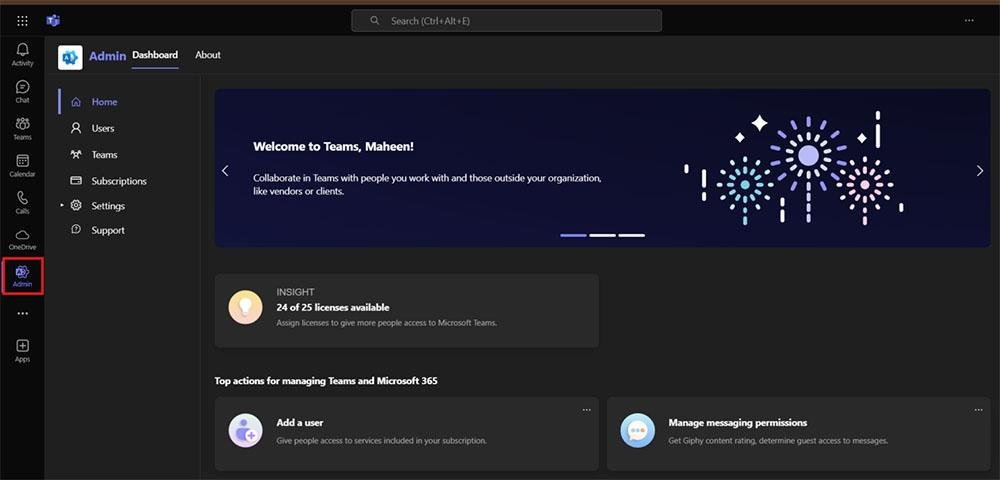Screen dimensions: 1000x480
Task: Select first banner slide indicator
Action: coord(573,235)
